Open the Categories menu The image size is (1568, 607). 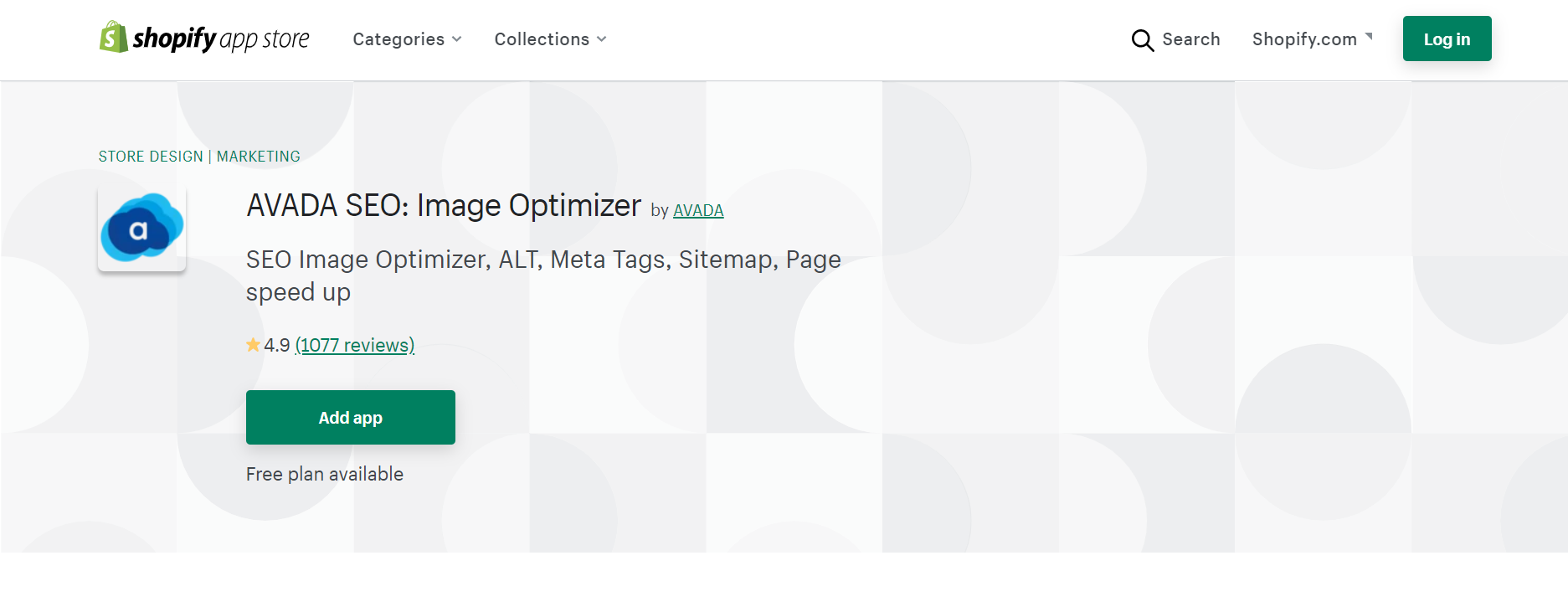[398, 39]
